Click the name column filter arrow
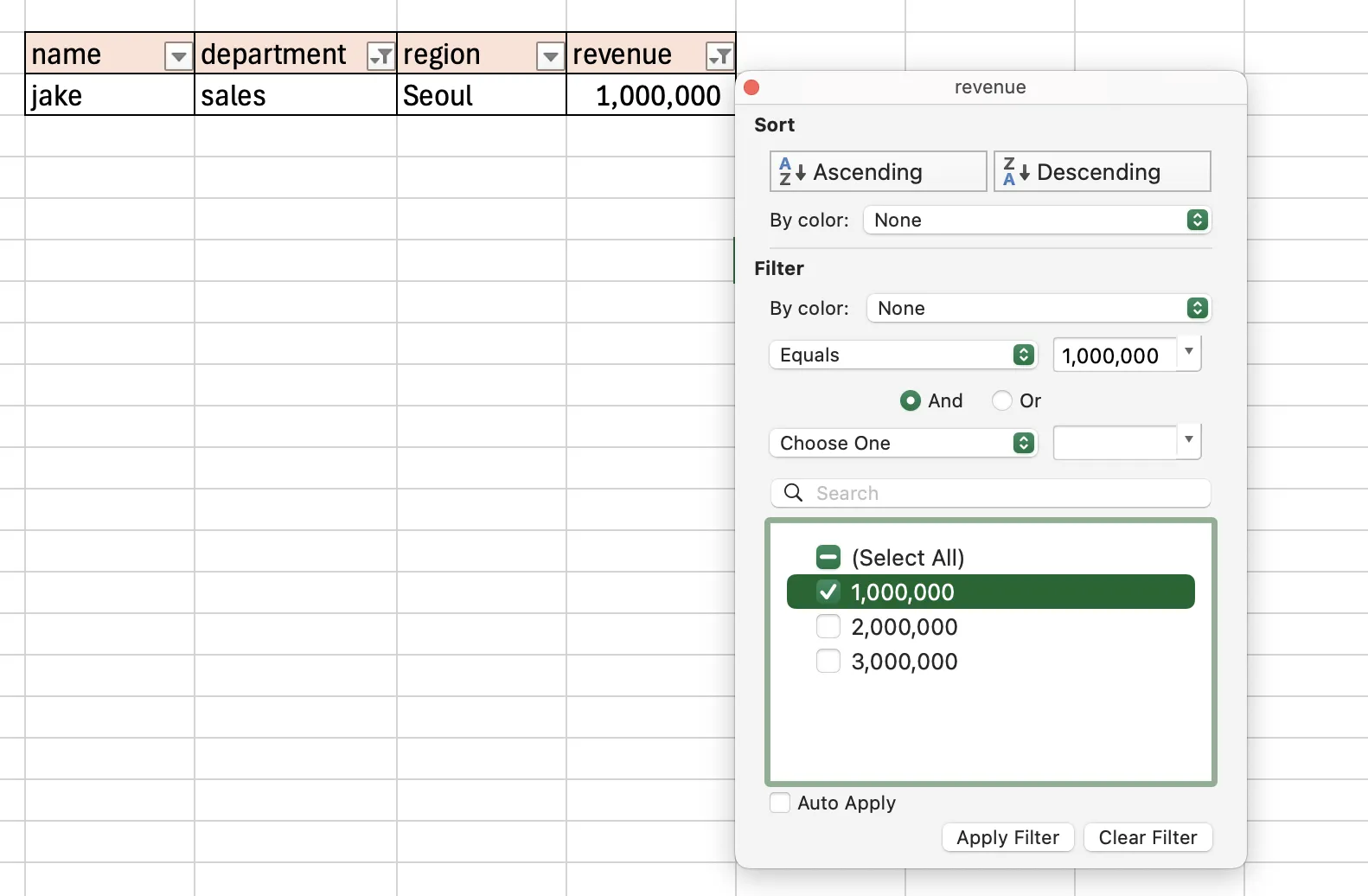The height and width of the screenshot is (896, 1368). pos(178,57)
